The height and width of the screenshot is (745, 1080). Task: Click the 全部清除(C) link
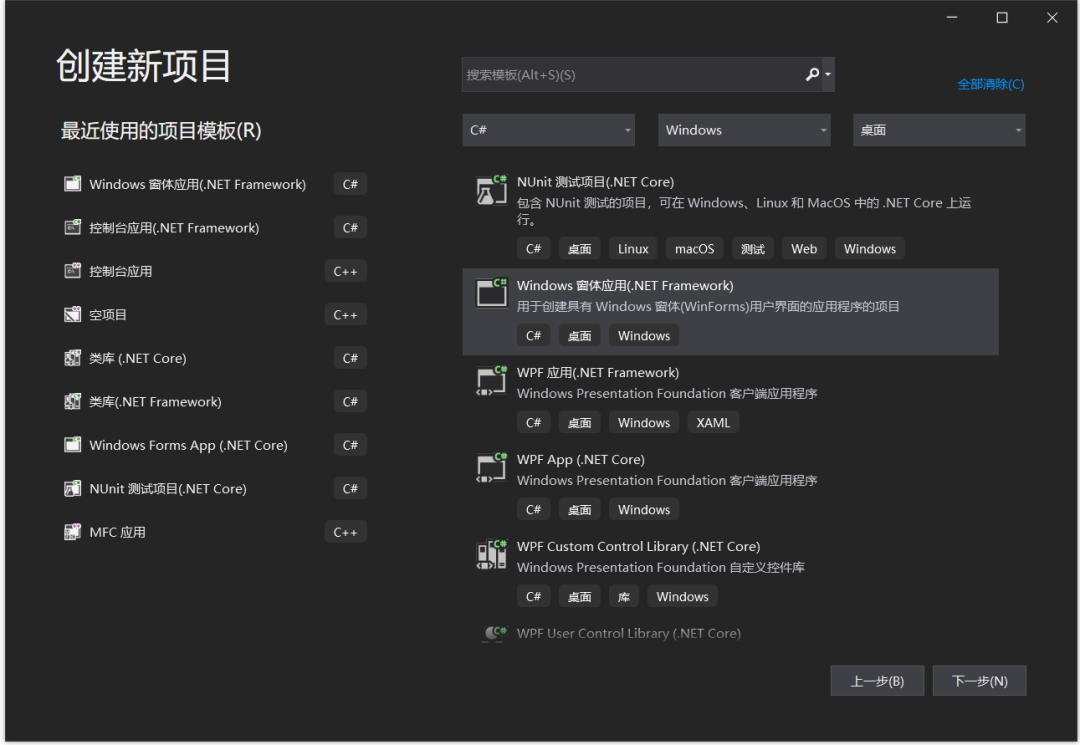(990, 84)
